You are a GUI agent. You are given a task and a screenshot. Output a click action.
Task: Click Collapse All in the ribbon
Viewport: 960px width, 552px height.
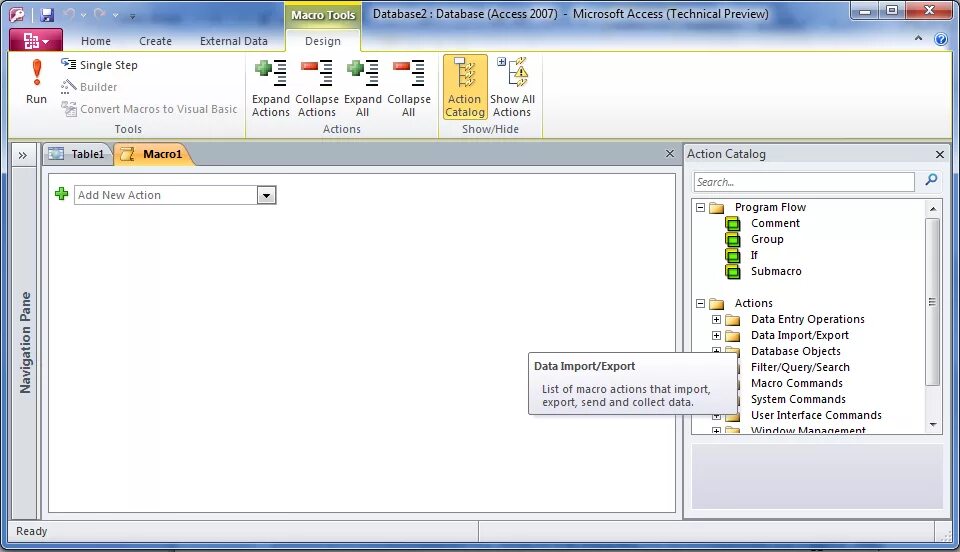pos(408,88)
